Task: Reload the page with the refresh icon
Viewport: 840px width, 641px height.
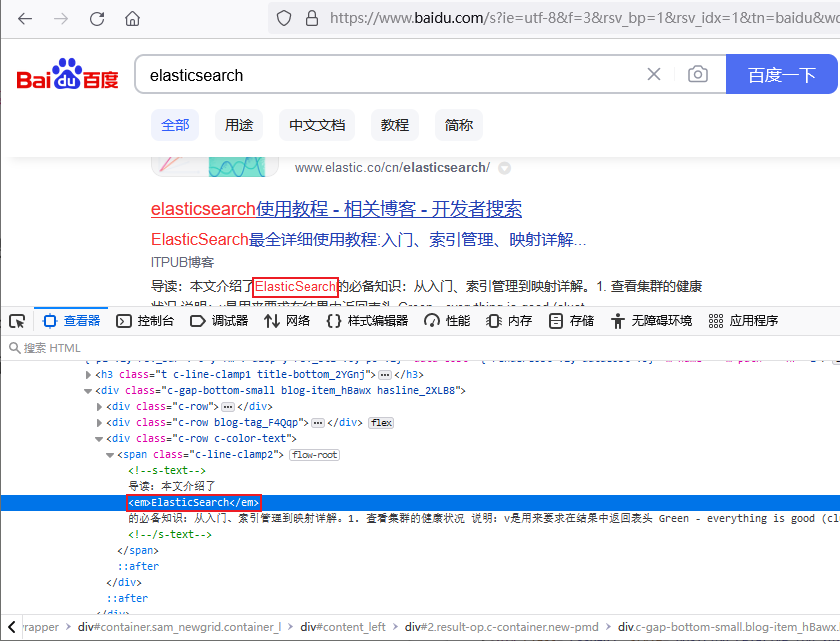Action: (97, 19)
